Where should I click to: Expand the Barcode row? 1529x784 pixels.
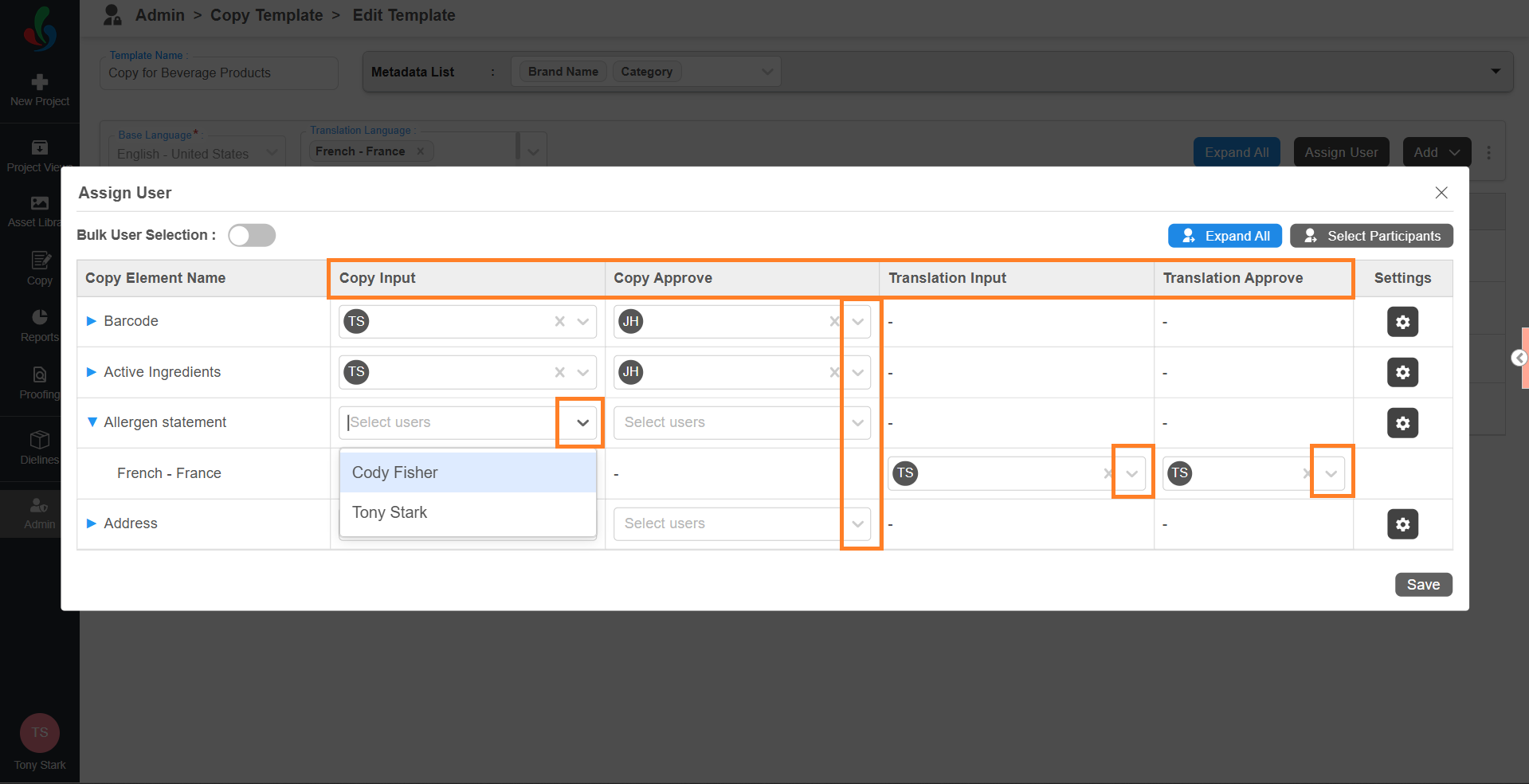coord(92,321)
